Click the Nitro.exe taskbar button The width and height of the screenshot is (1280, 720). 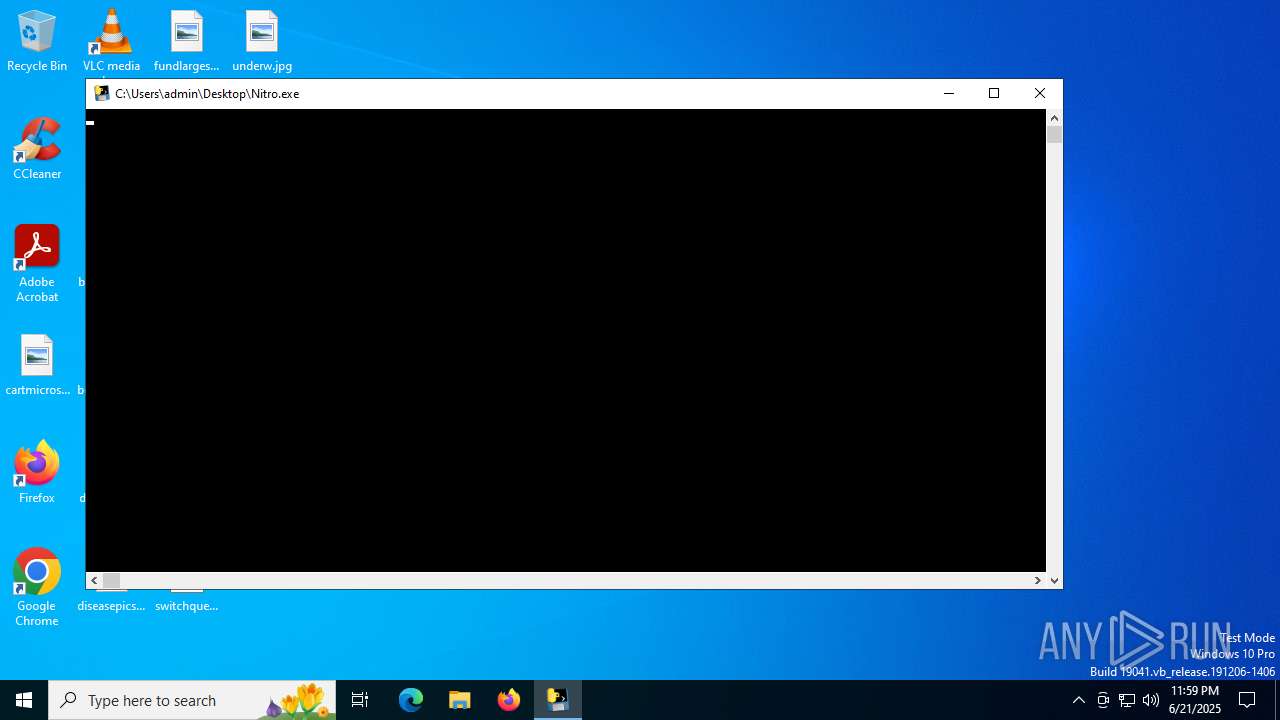[x=557, y=700]
